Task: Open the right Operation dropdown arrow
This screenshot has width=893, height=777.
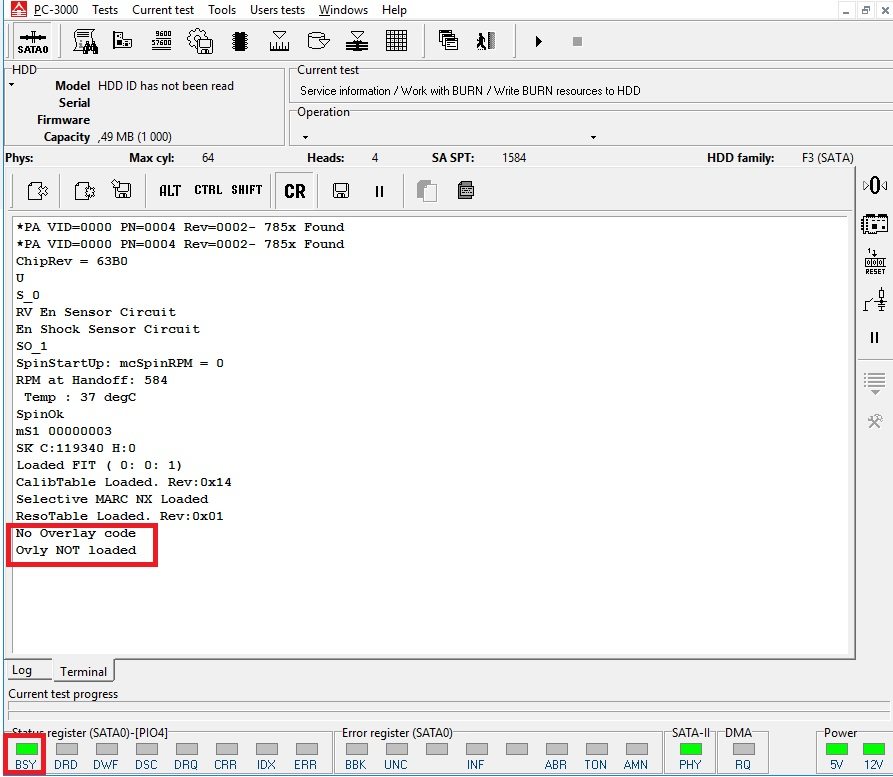Action: click(x=593, y=137)
